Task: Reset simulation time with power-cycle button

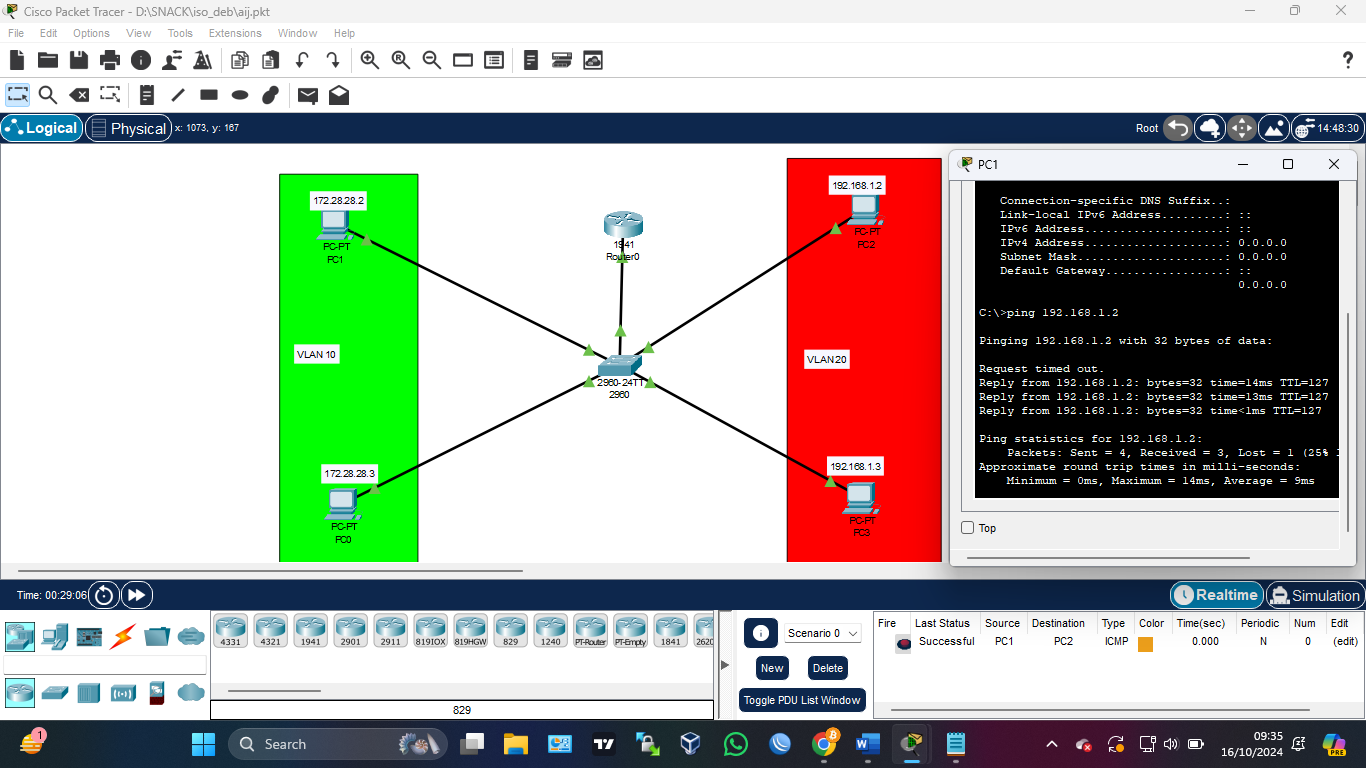Action: 104,595
